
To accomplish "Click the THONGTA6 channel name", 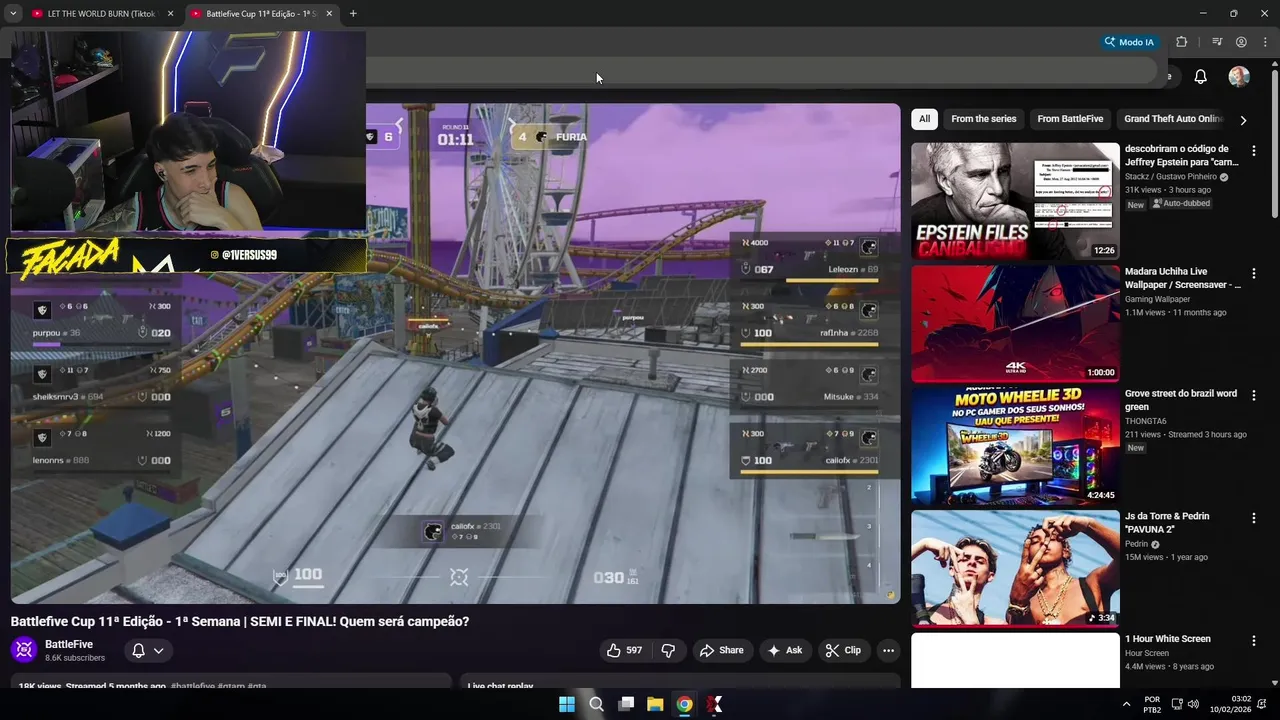I will 1146,421.
